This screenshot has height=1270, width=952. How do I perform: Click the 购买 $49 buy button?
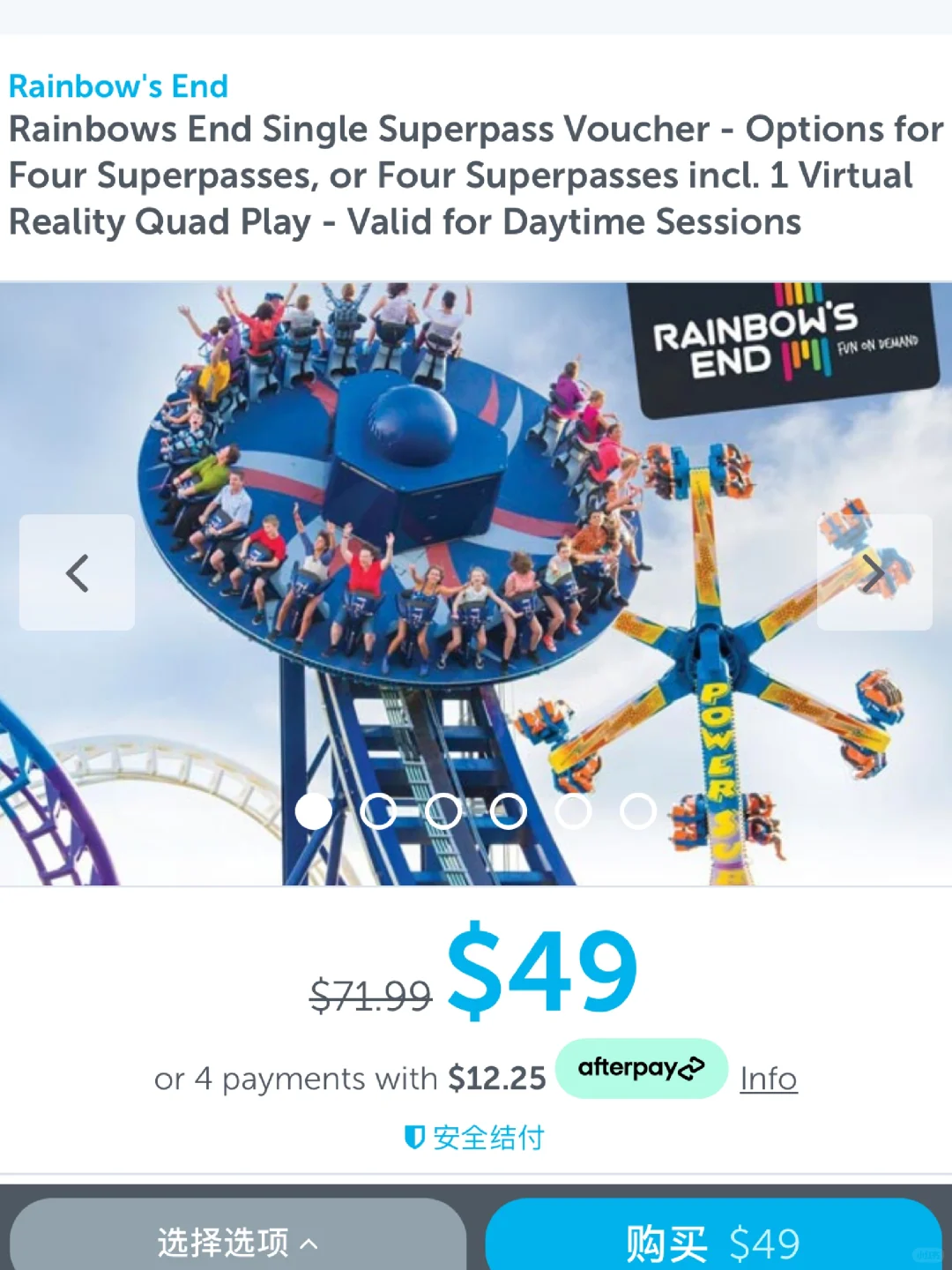[x=714, y=1235]
